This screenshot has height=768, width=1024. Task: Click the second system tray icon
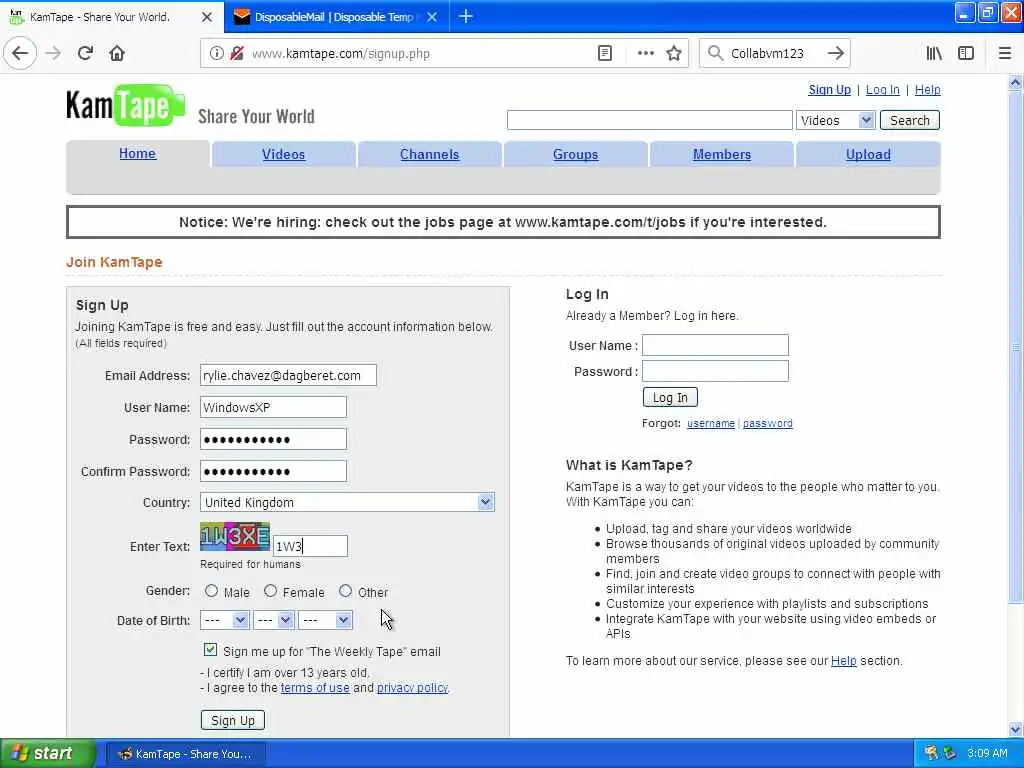(950, 753)
